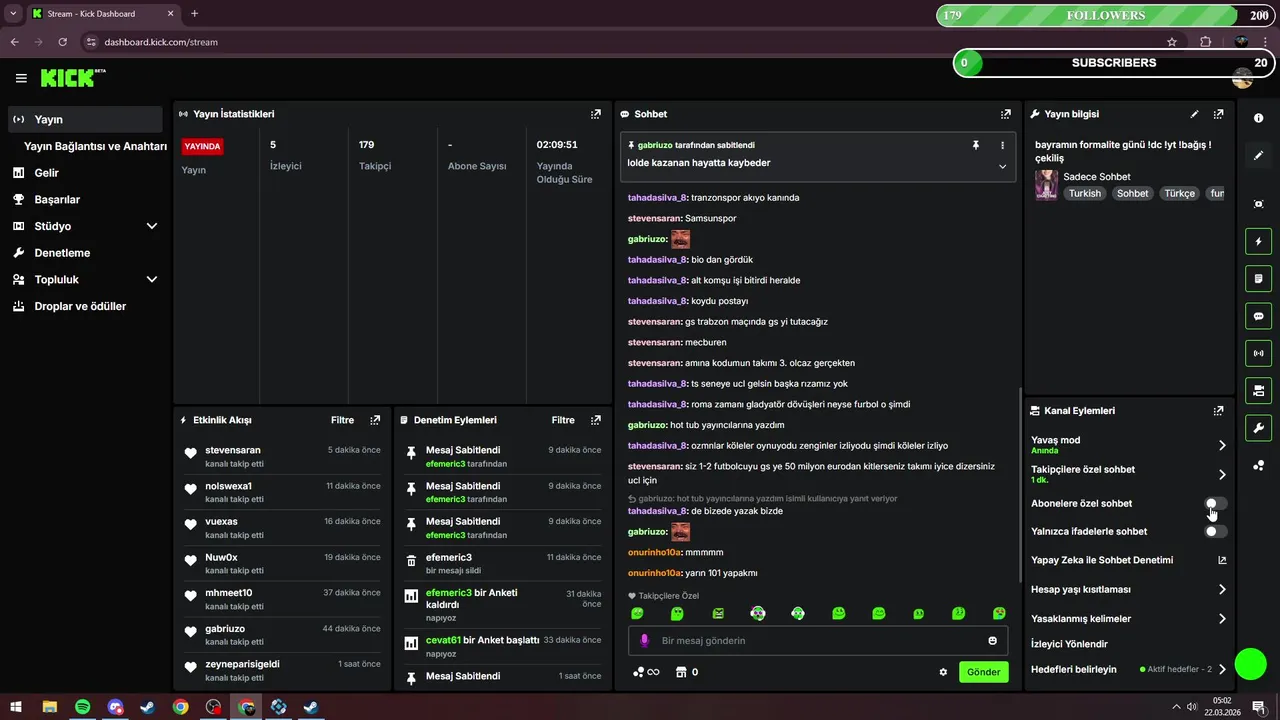
Task: Select Yayın in the left sidebar
Action: [x=85, y=119]
